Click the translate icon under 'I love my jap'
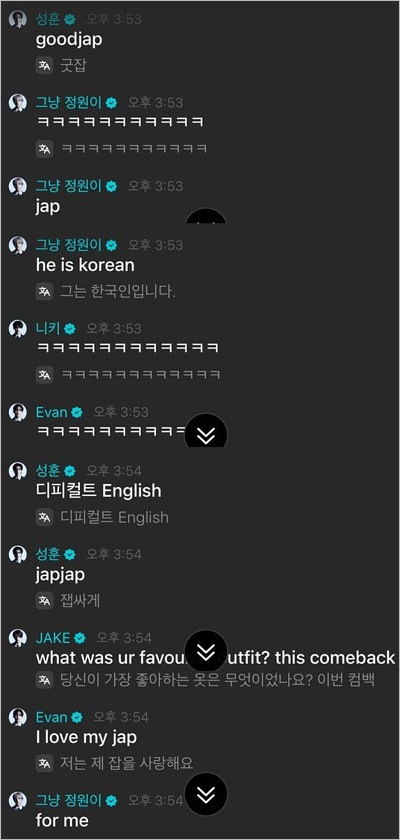 (44, 762)
